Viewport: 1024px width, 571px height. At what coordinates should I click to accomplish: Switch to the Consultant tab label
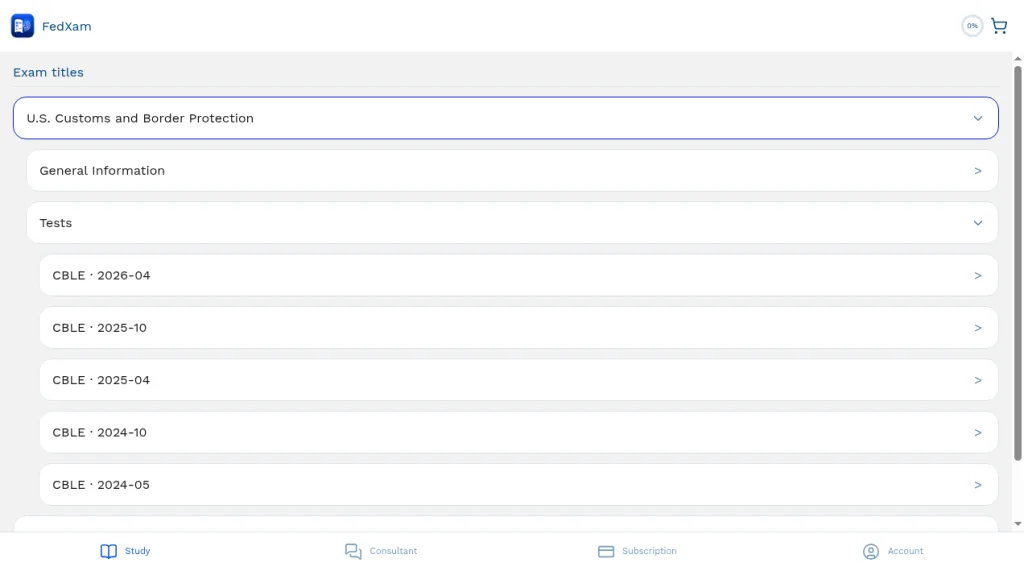point(393,551)
